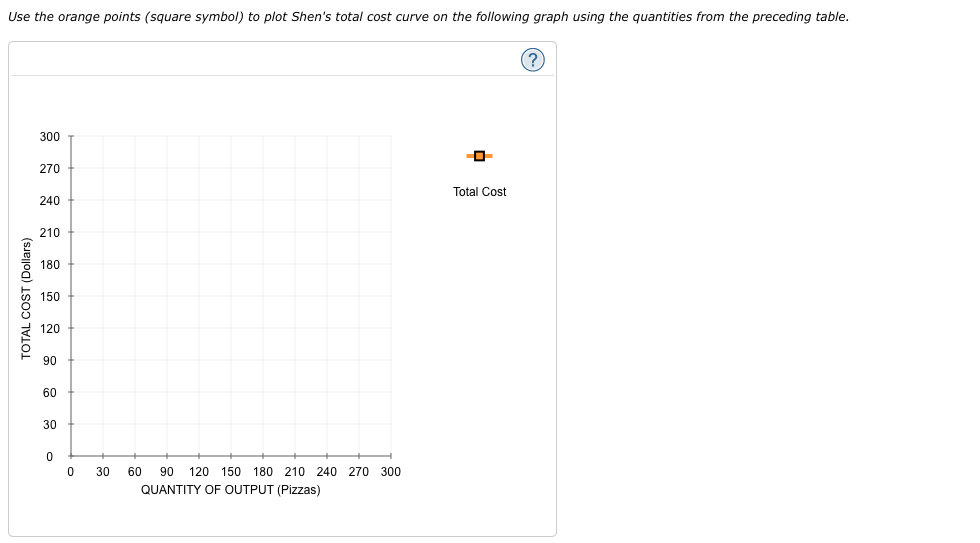
Task: Plot point at quantity 90, cost 120
Action: [167, 328]
